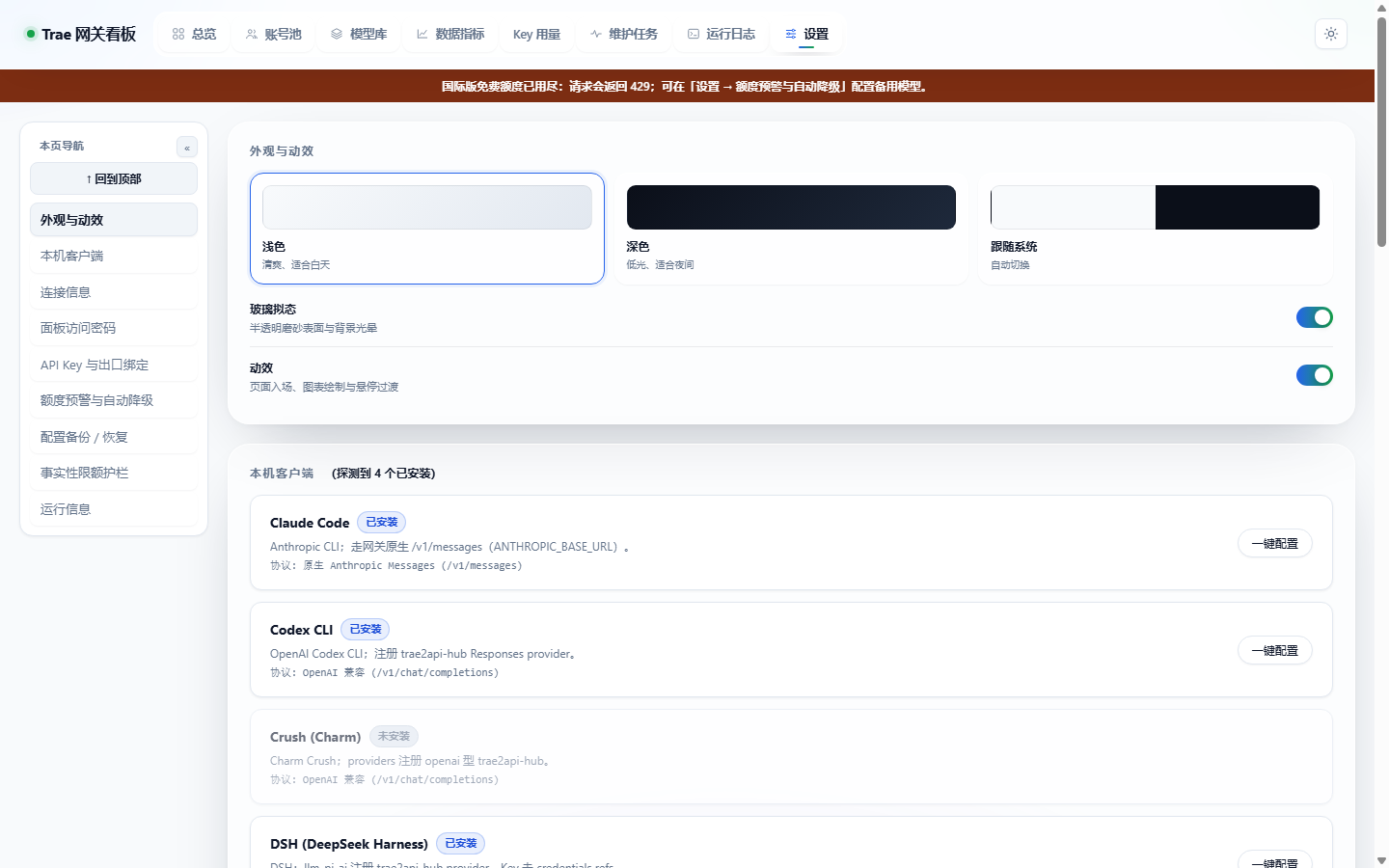Go to the 数据指标 tab

pos(450,34)
